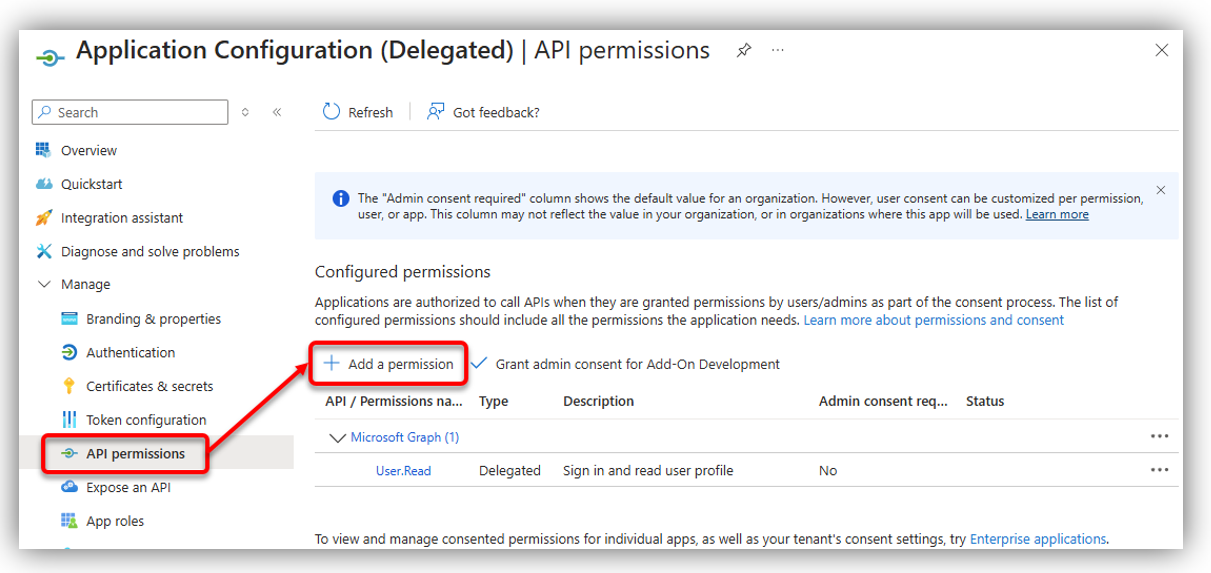Click the Delegated type cell
The width and height of the screenshot is (1211, 573).
(x=510, y=471)
